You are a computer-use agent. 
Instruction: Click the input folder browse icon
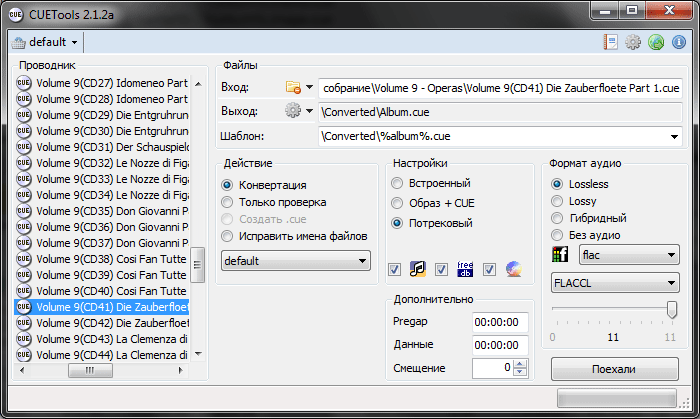[293, 87]
